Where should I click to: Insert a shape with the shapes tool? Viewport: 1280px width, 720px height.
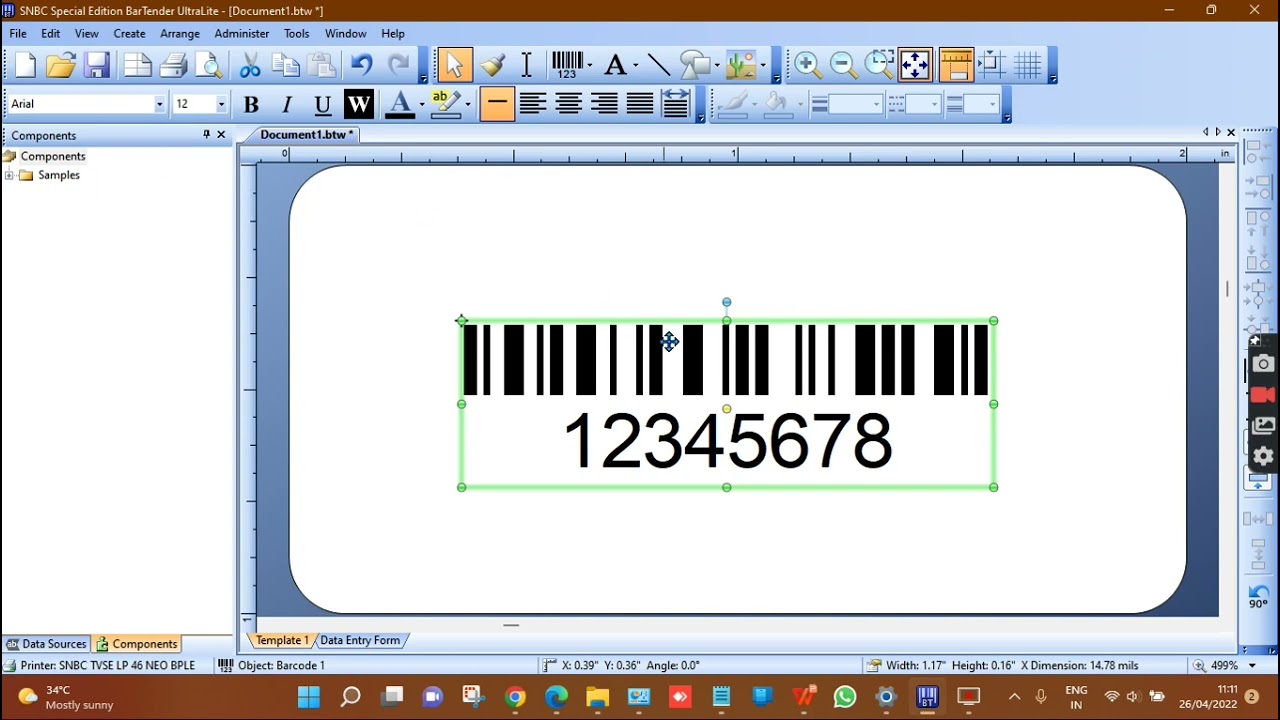coord(695,66)
